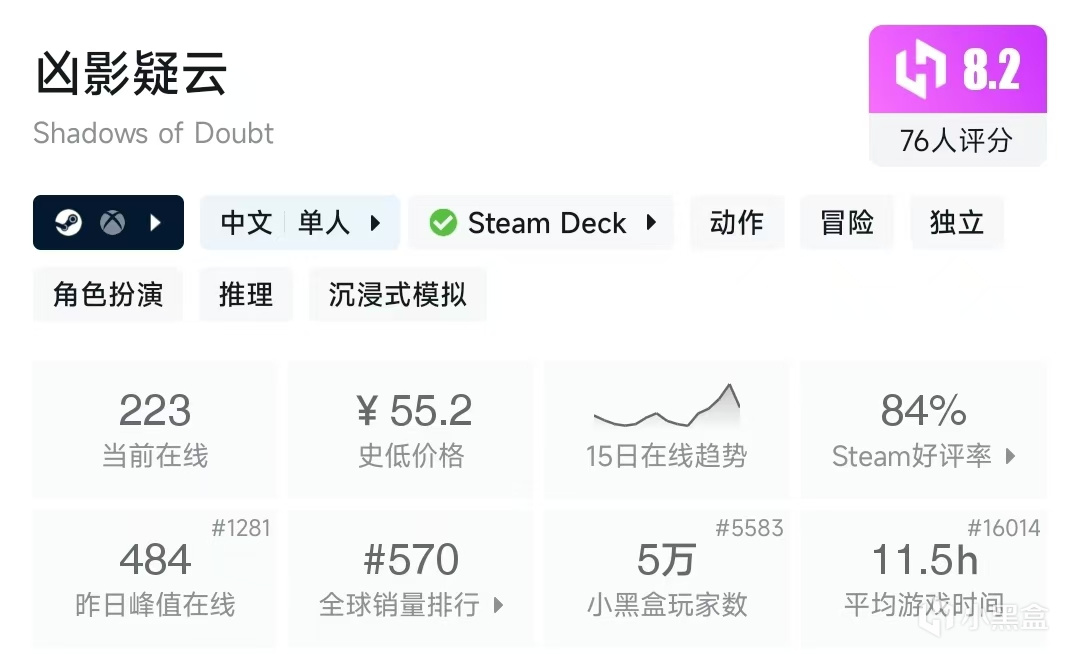
Task: Expand the 中文 单人 language details arrow
Action: pyautogui.click(x=376, y=222)
